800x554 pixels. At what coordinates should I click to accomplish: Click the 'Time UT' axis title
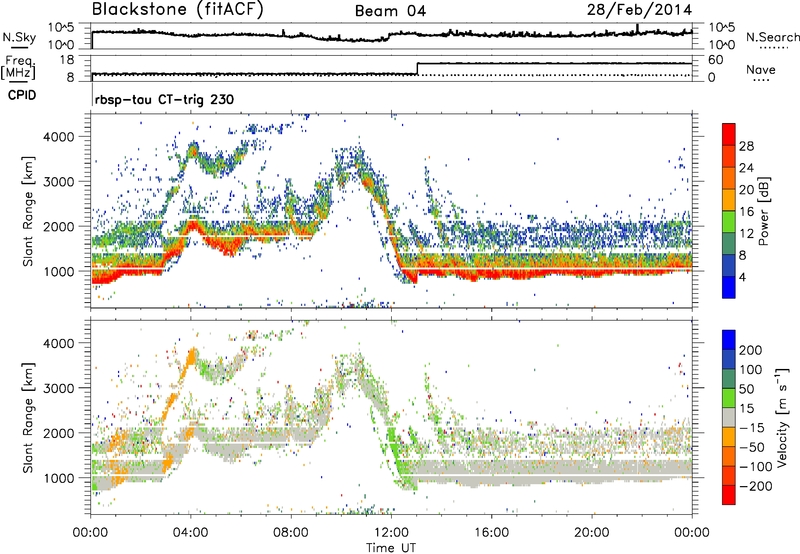(x=391, y=547)
